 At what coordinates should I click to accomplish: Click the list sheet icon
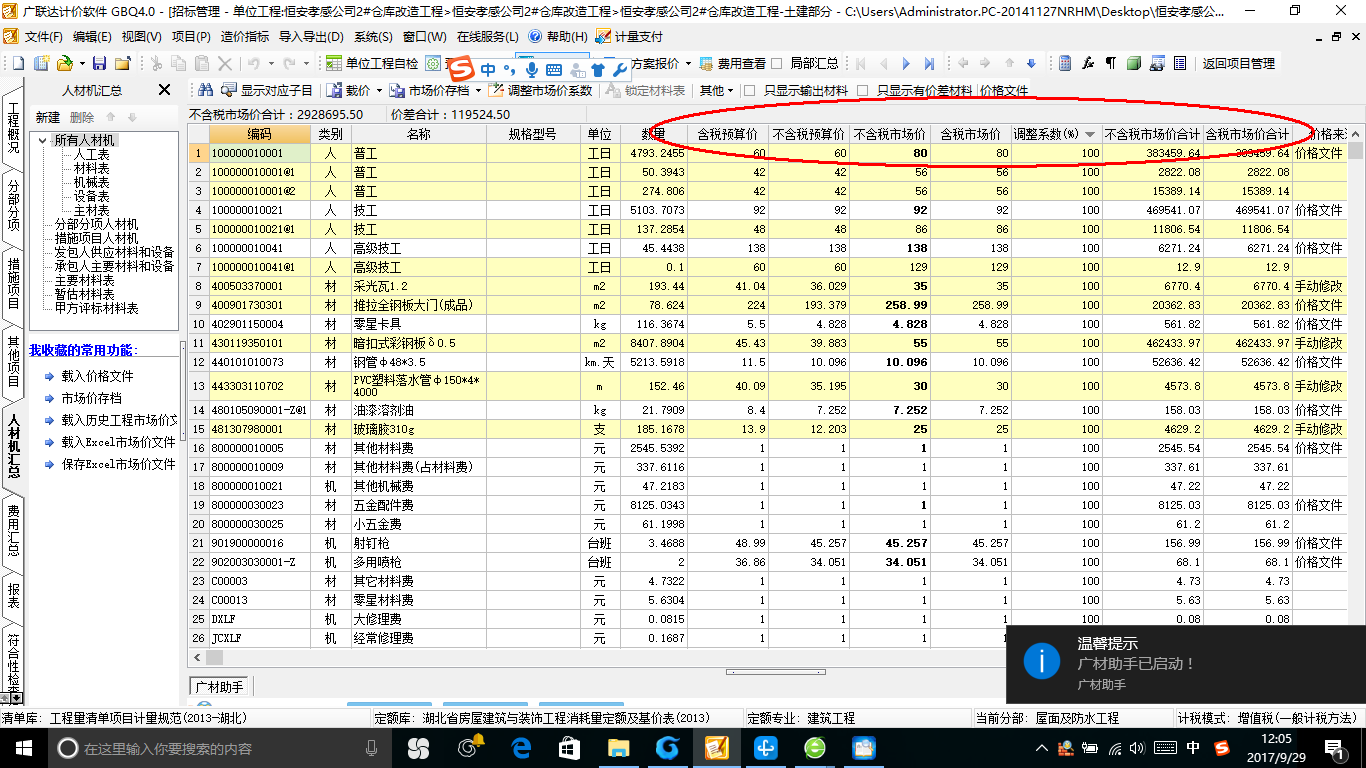(1180, 63)
